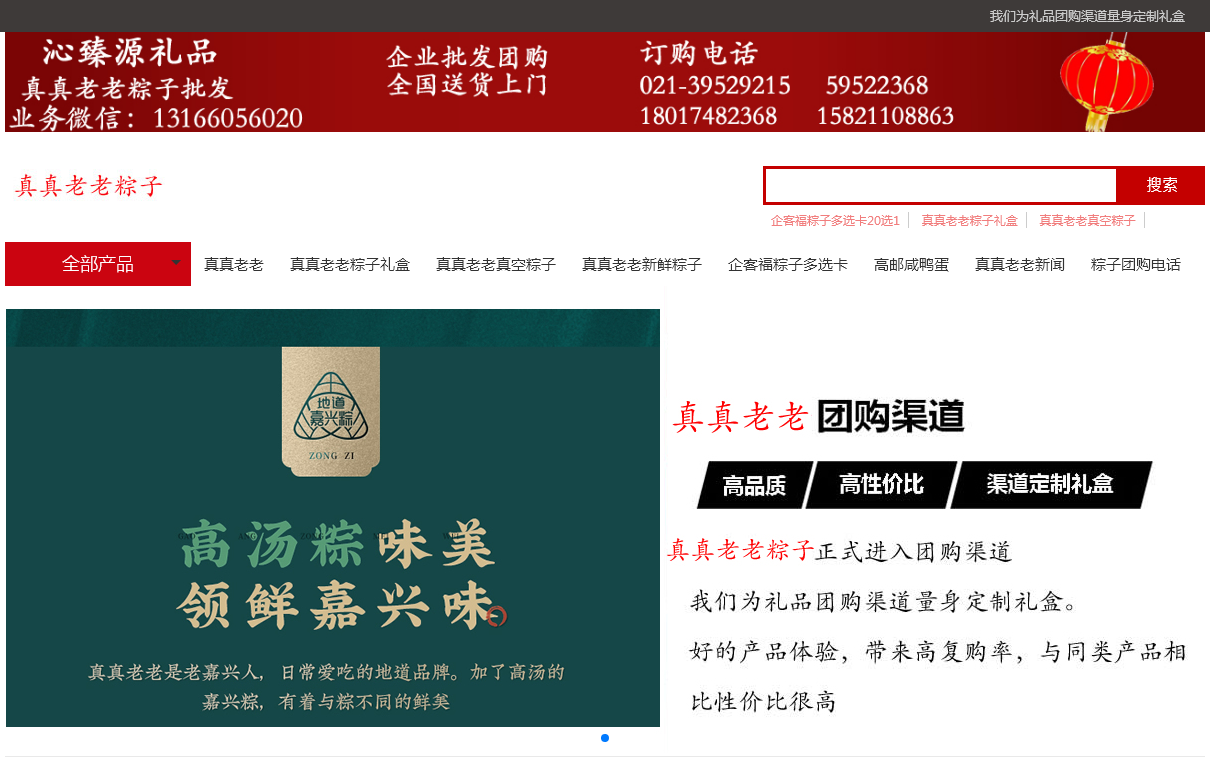Screen dimensions: 1210x768
Task: Click the 高性价比 black label
Action: click(881, 485)
